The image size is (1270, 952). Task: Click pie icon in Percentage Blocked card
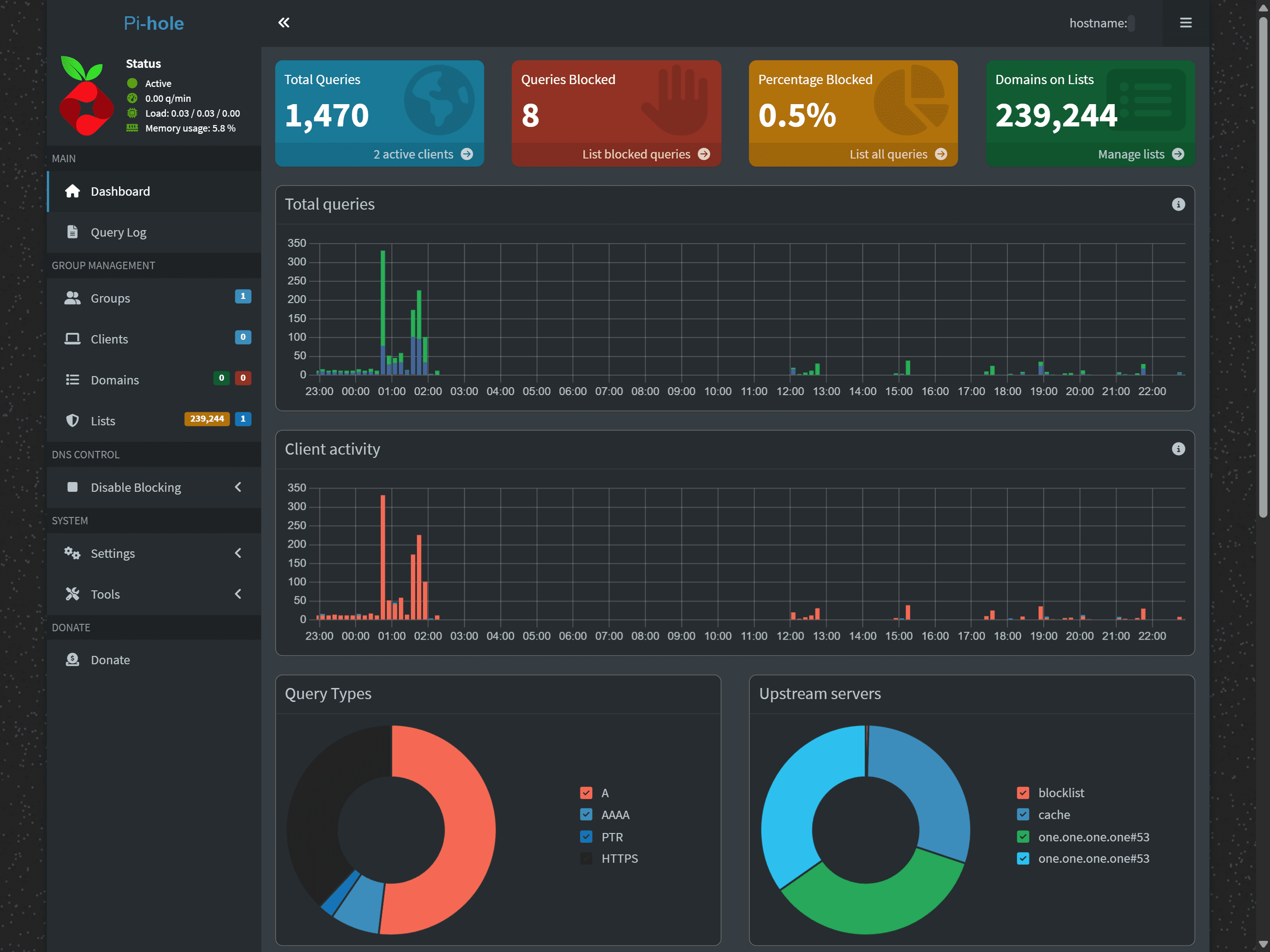[912, 100]
